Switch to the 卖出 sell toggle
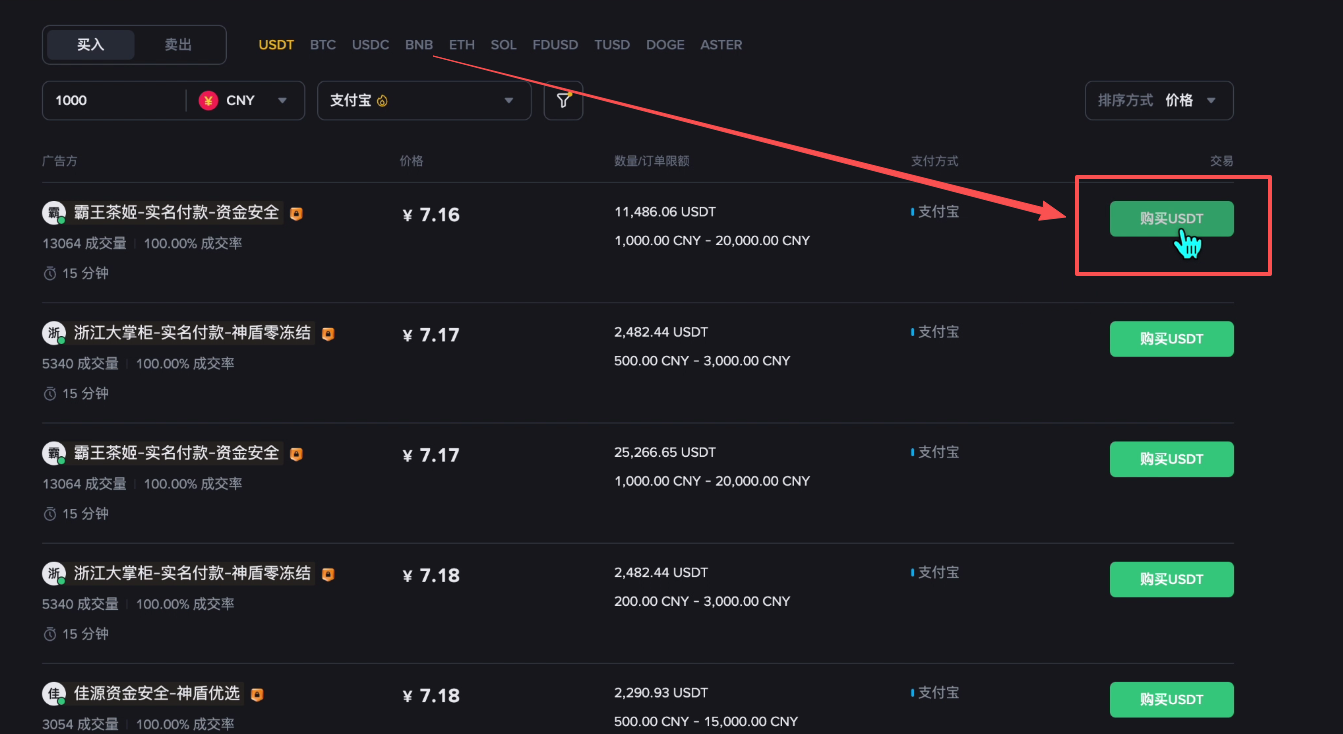Screen dimensions: 1343x734 178,45
